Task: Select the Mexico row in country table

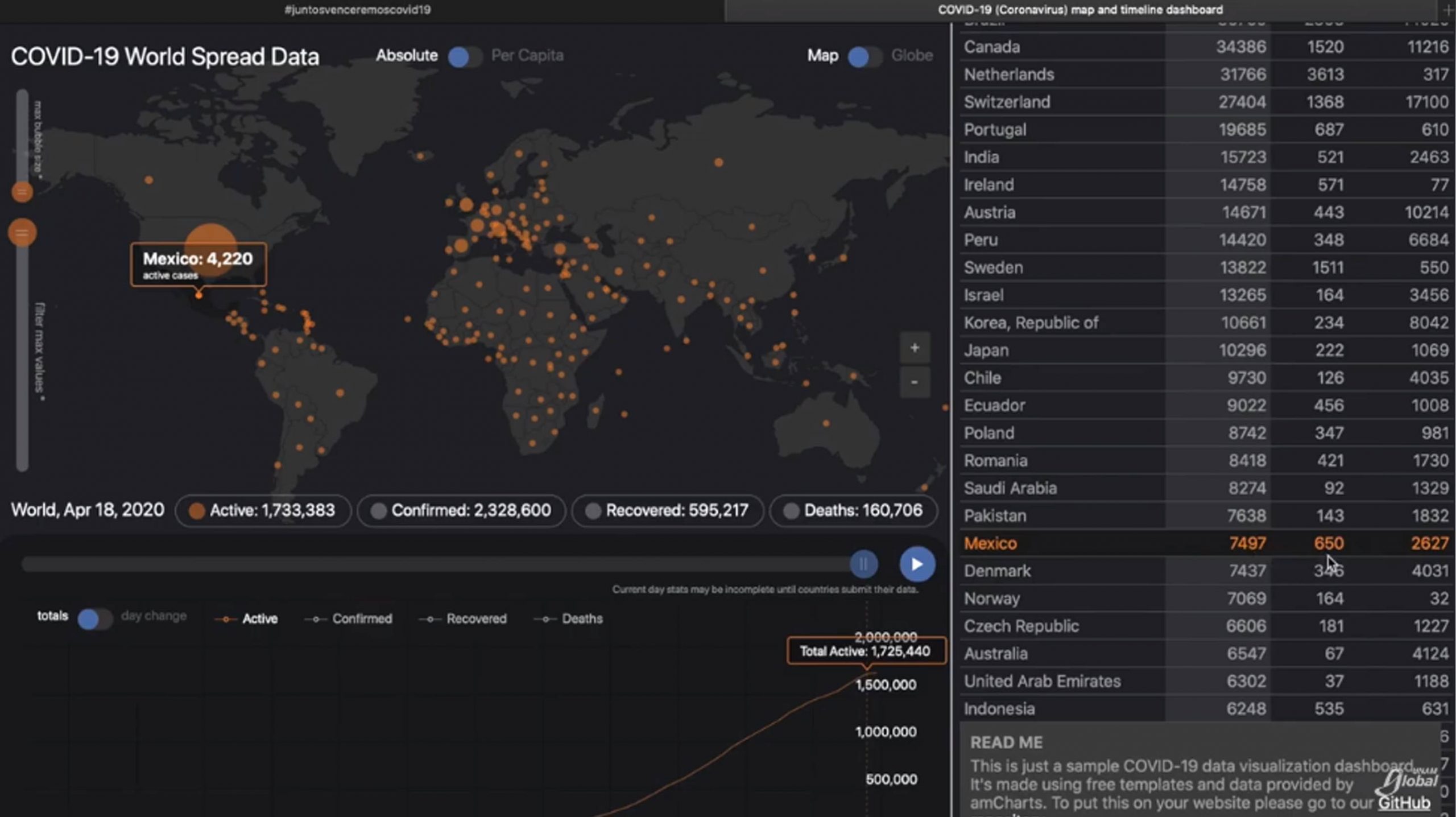Action: tap(991, 543)
